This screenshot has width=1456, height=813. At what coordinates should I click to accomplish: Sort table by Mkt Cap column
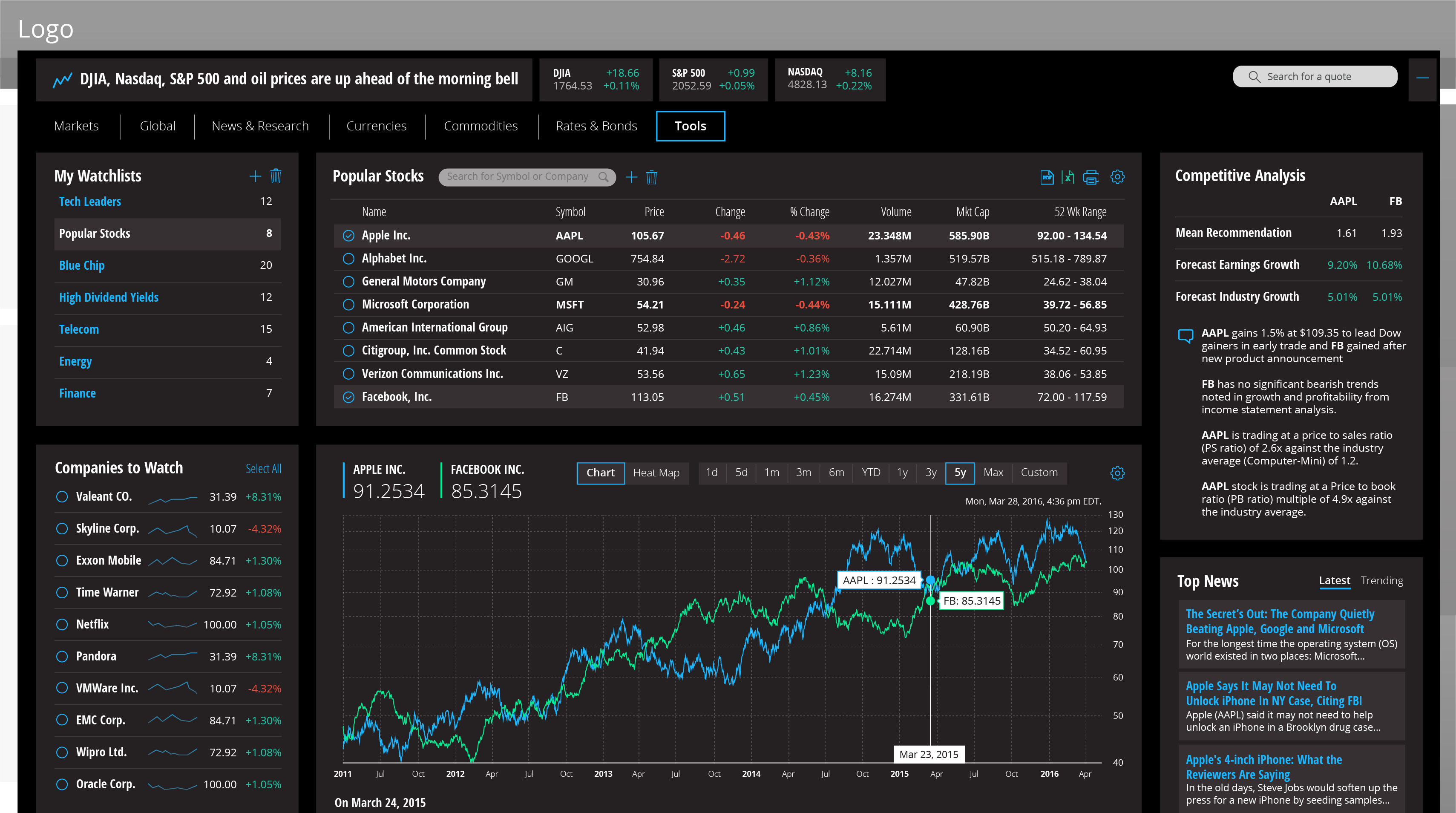(973, 212)
